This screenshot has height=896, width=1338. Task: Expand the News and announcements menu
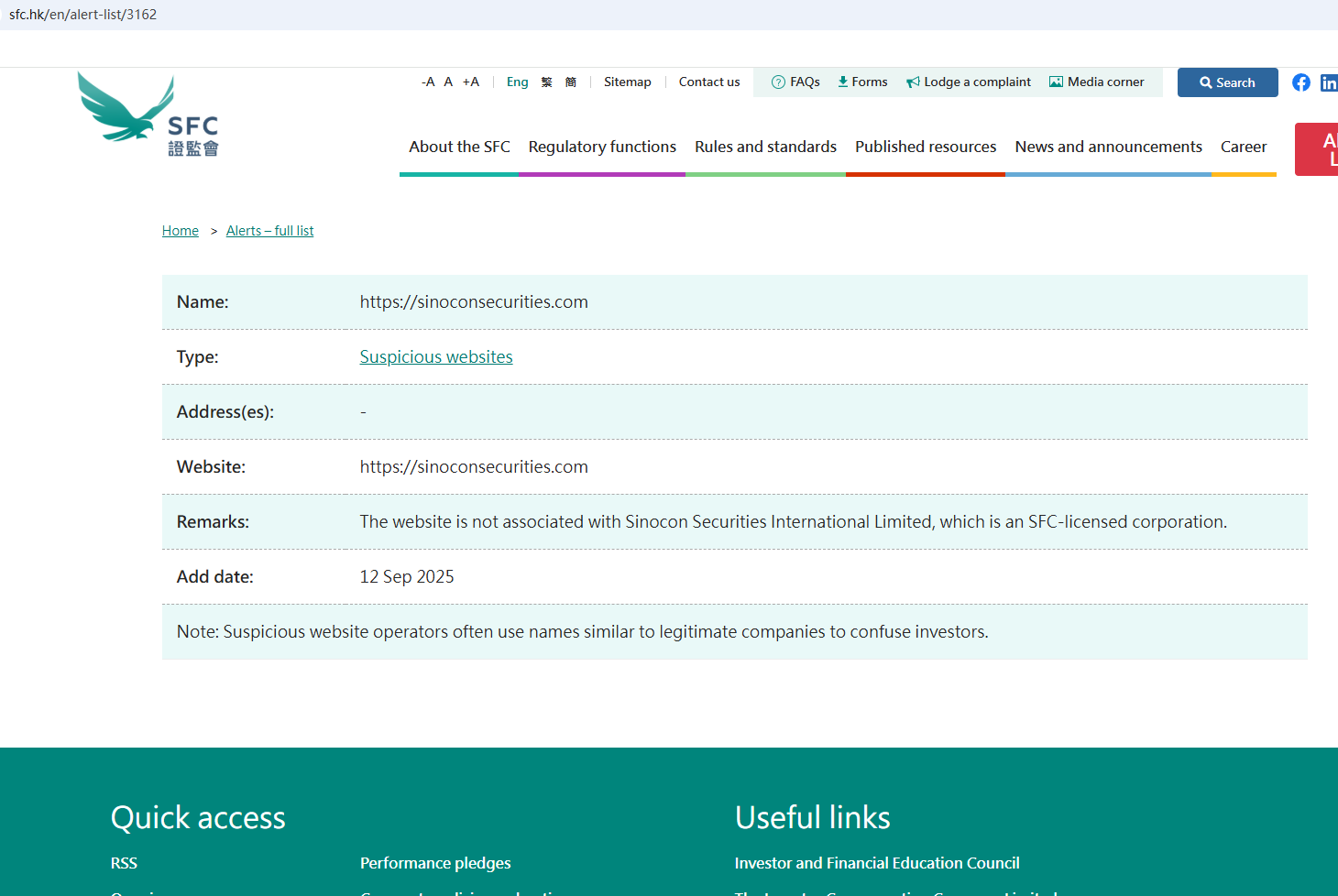(x=1108, y=147)
